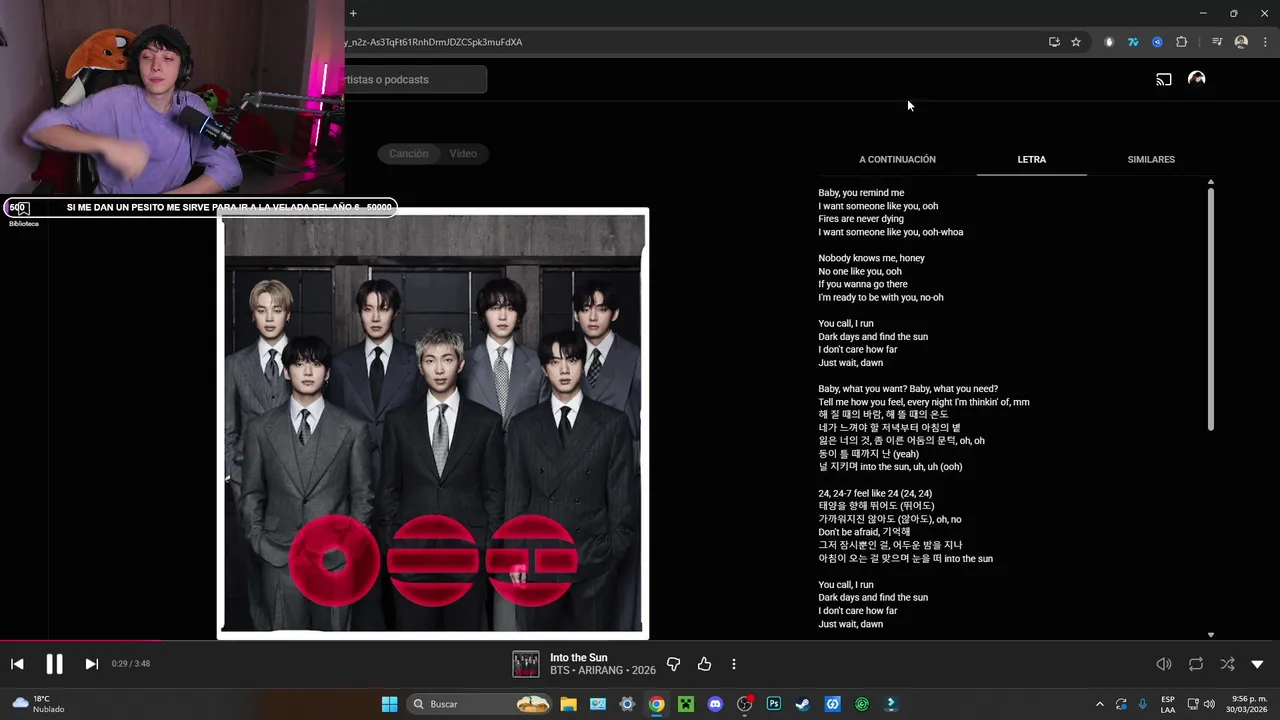Image resolution: width=1280 pixels, height=720 pixels.
Task: Click the lyric "Fires are never dying"
Action: tap(861, 219)
